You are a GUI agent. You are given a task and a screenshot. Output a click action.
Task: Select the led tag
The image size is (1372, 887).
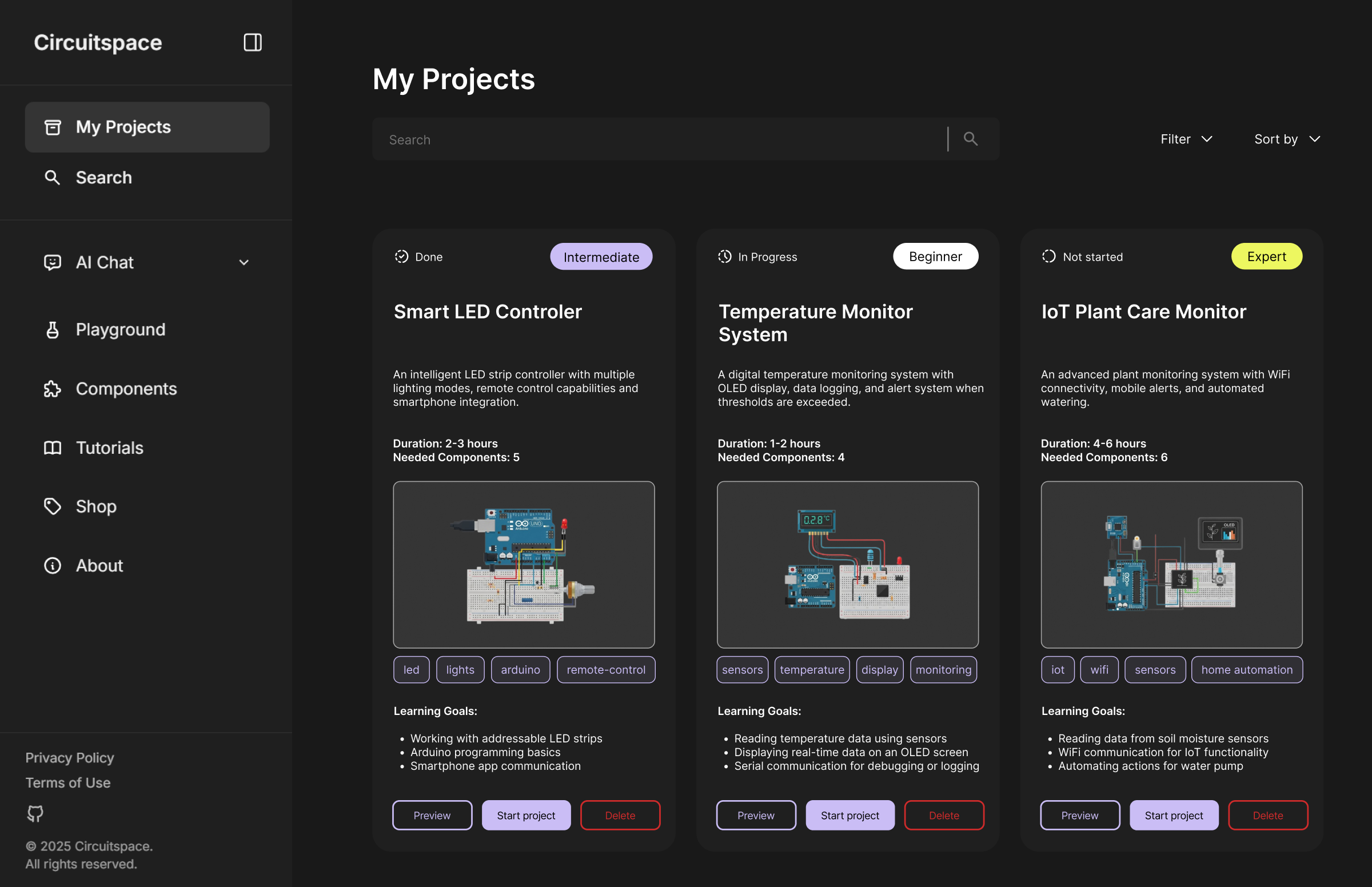tap(411, 669)
